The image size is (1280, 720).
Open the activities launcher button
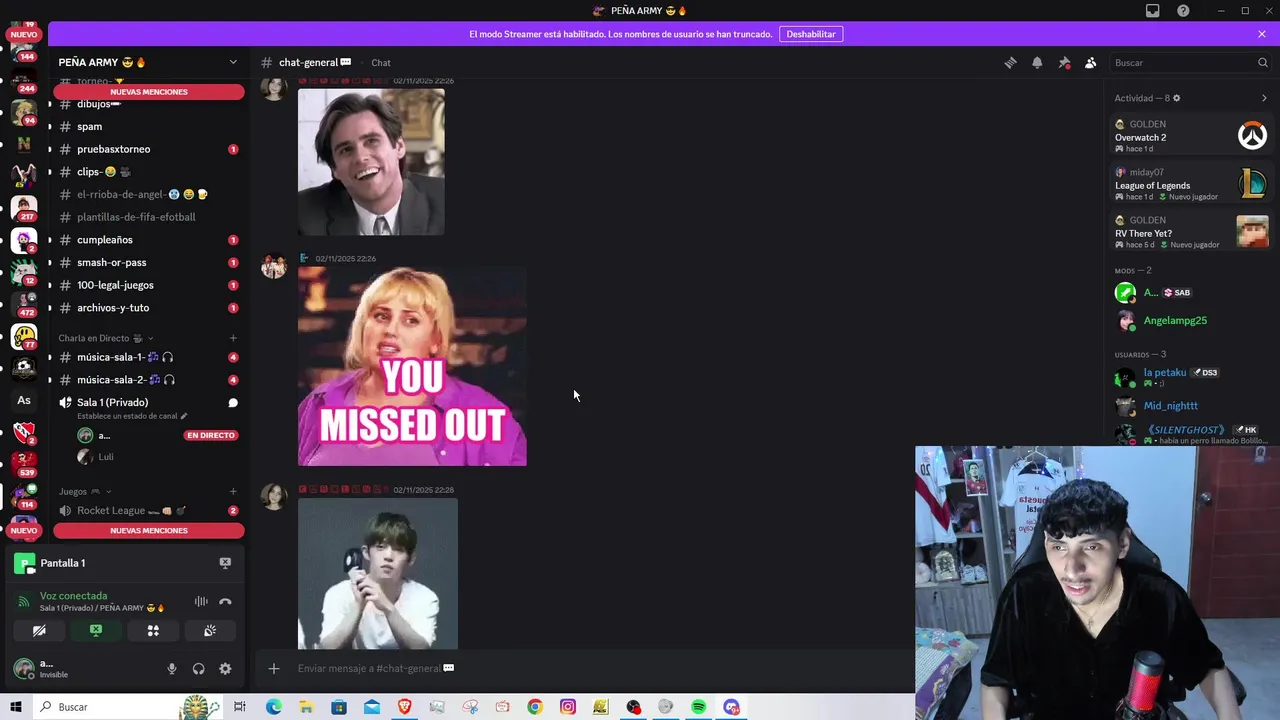(x=153, y=631)
